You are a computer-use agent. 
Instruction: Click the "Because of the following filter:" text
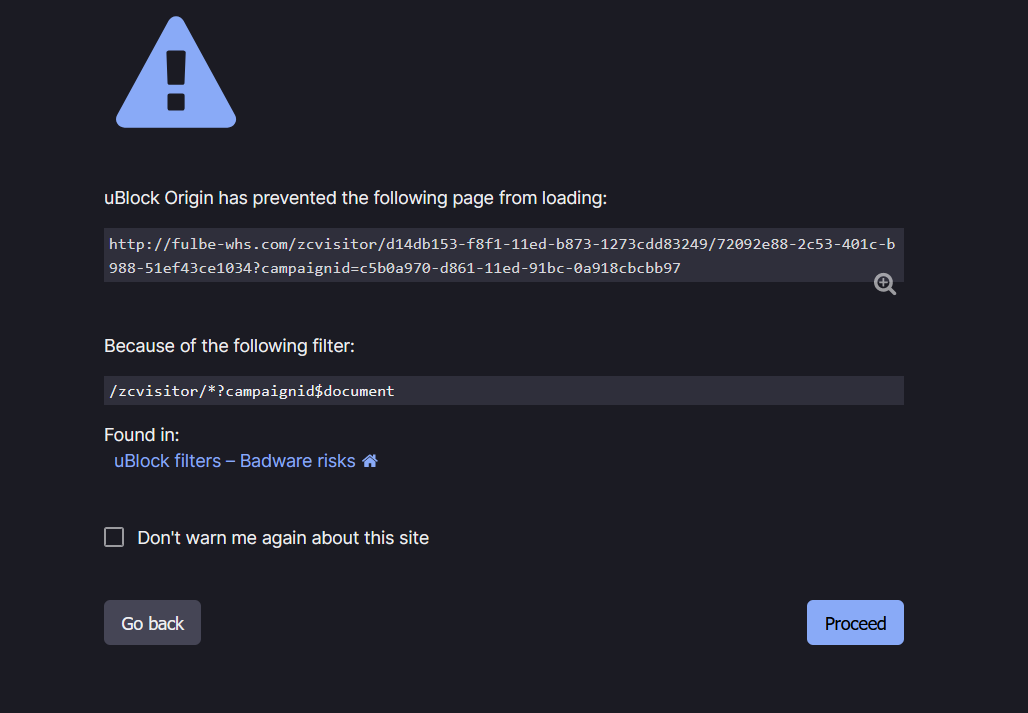[x=229, y=346]
